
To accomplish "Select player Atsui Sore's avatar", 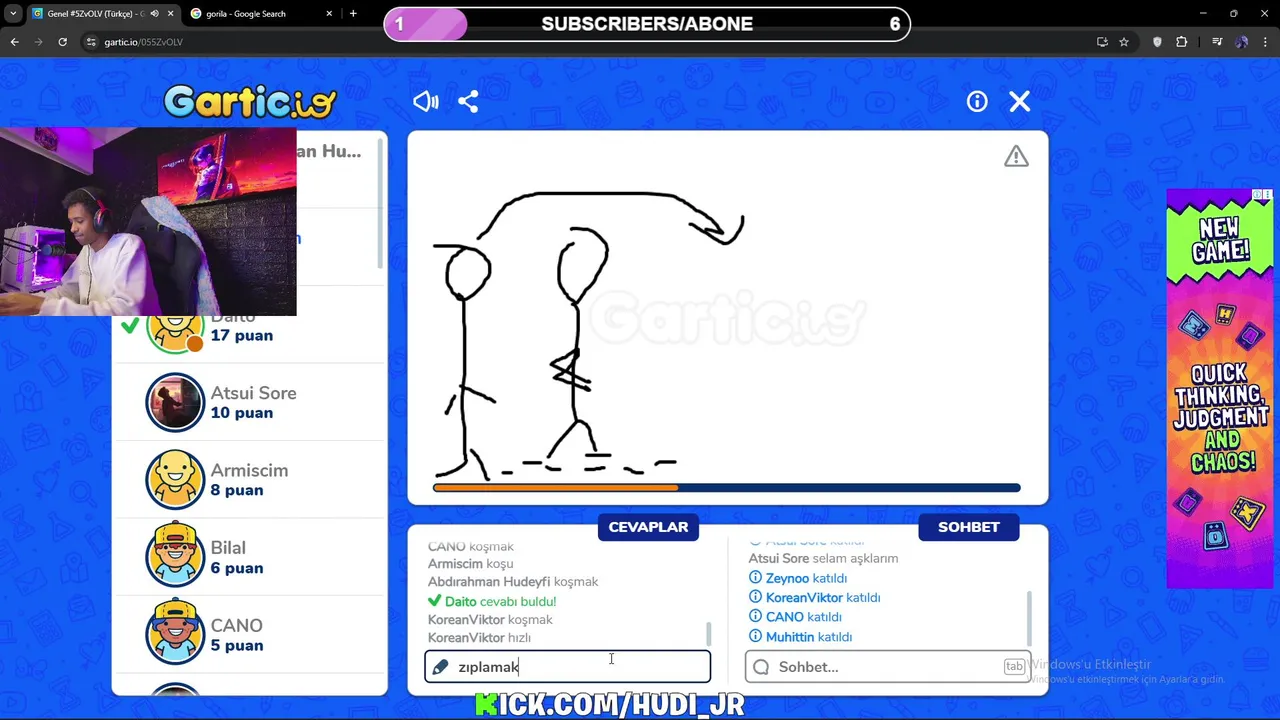I will pyautogui.click(x=175, y=402).
